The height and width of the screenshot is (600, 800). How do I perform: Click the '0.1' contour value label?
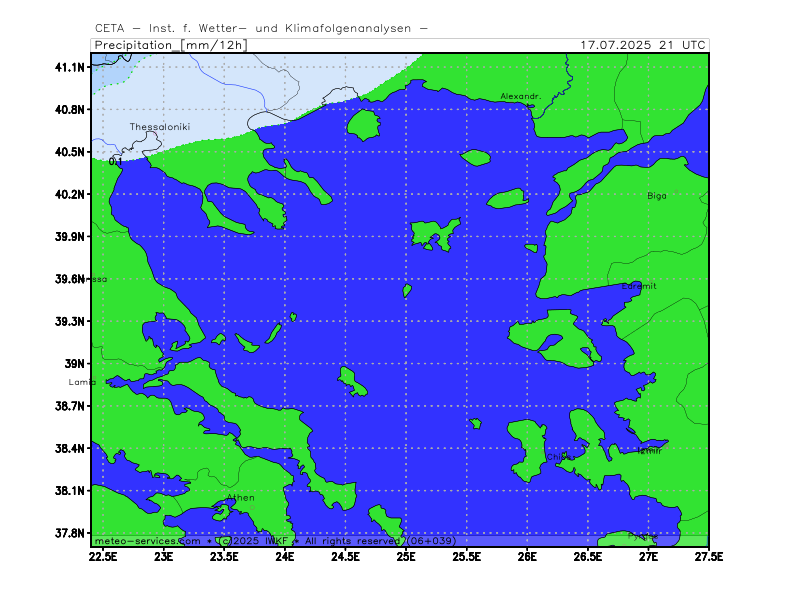[115, 162]
